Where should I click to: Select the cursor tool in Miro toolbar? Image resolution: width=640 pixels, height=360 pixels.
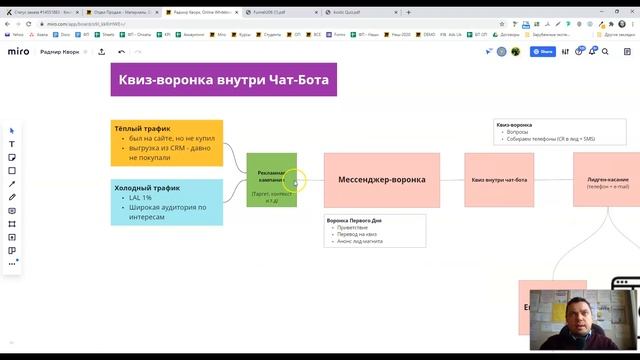[x=12, y=131]
